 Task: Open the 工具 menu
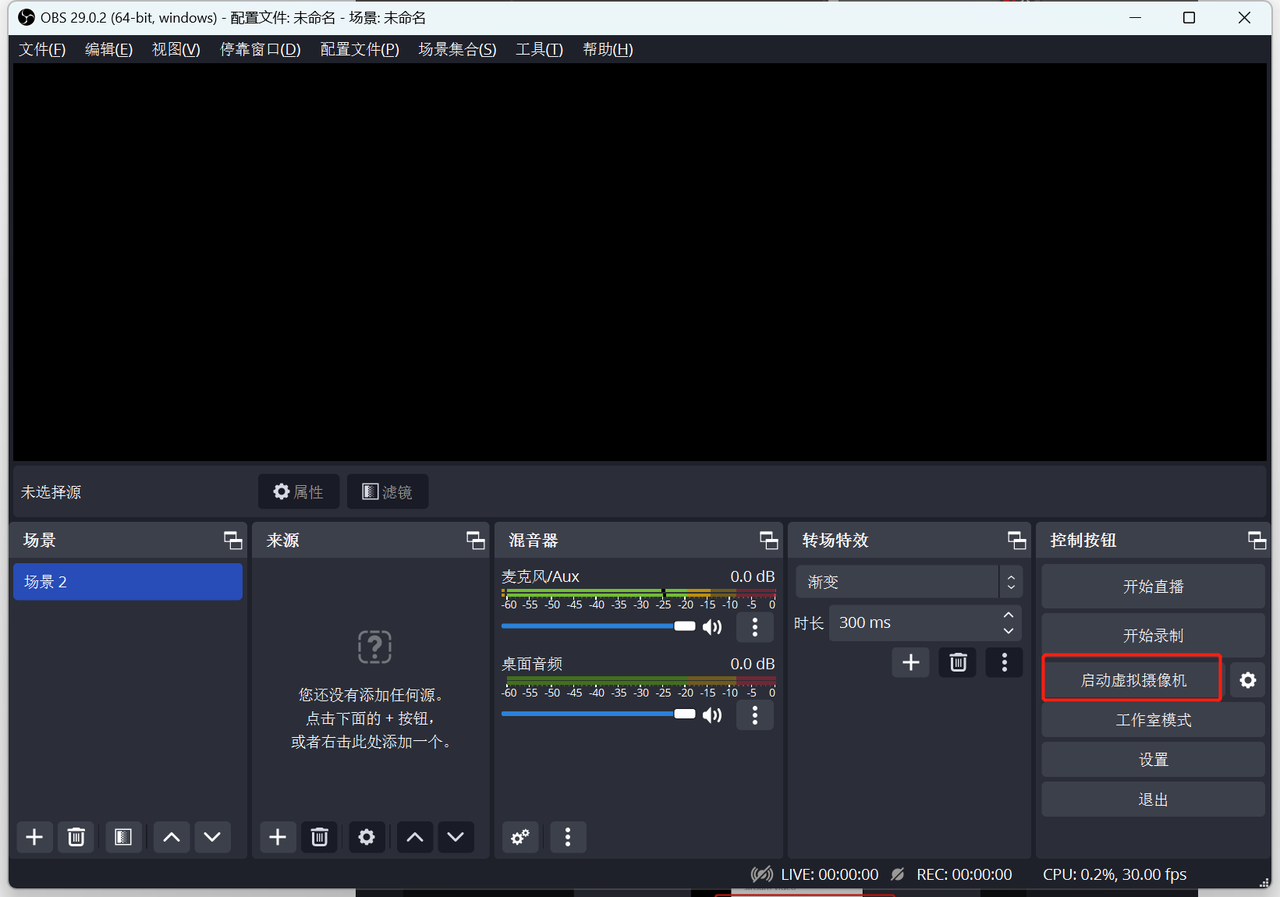point(539,48)
